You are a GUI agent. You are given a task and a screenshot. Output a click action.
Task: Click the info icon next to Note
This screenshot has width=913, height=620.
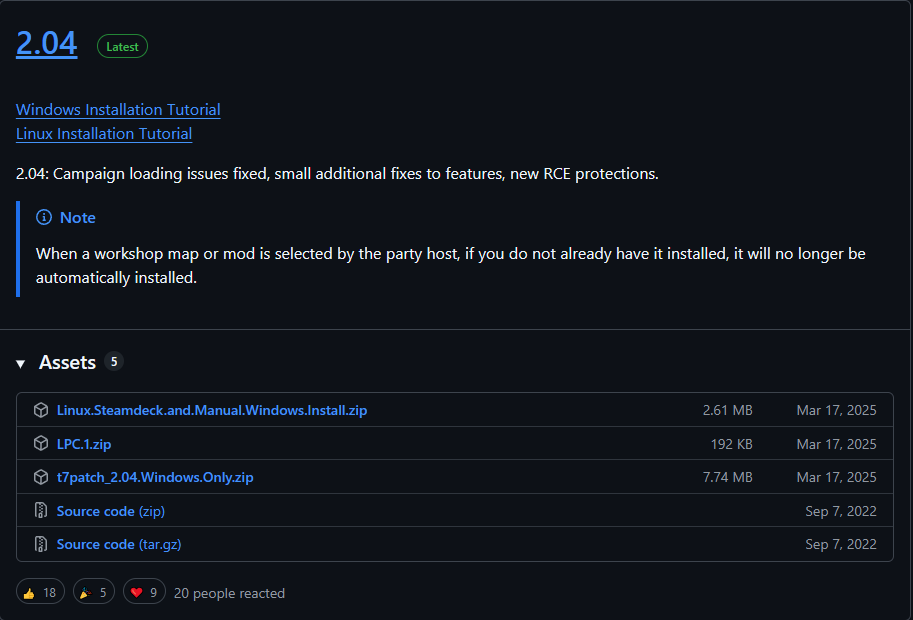click(44, 218)
